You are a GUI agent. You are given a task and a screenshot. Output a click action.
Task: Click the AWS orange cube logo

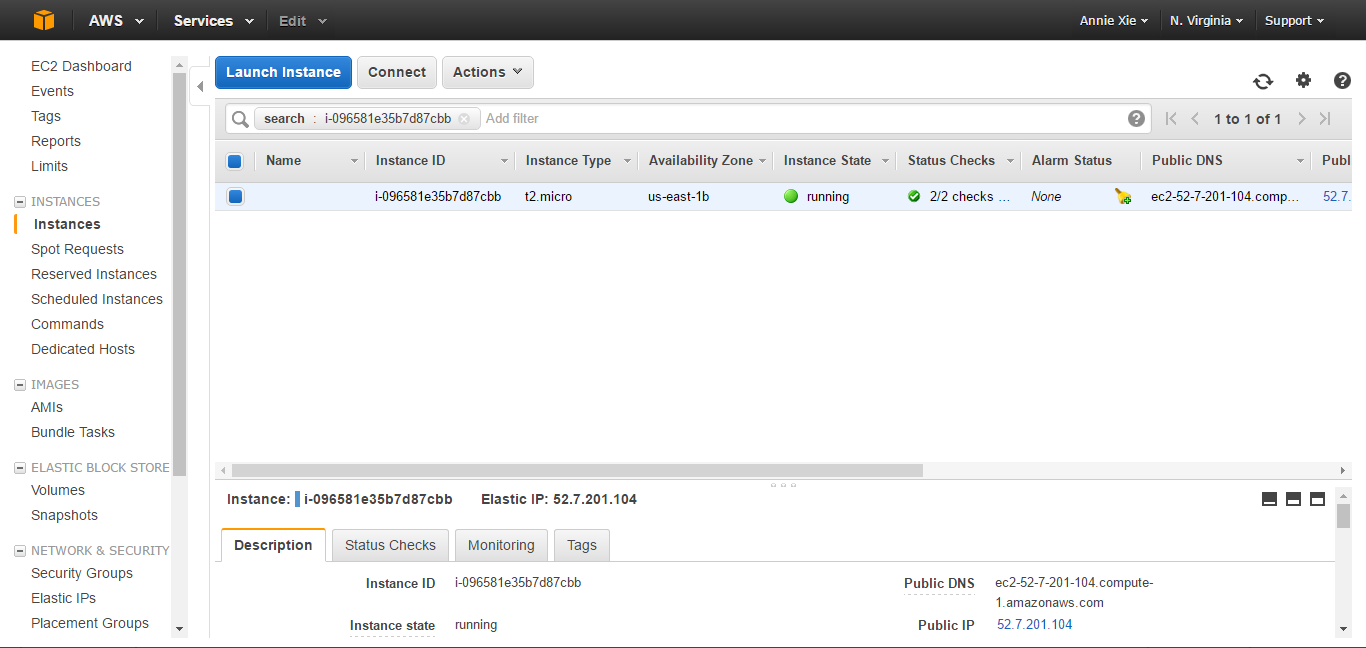coord(42,20)
